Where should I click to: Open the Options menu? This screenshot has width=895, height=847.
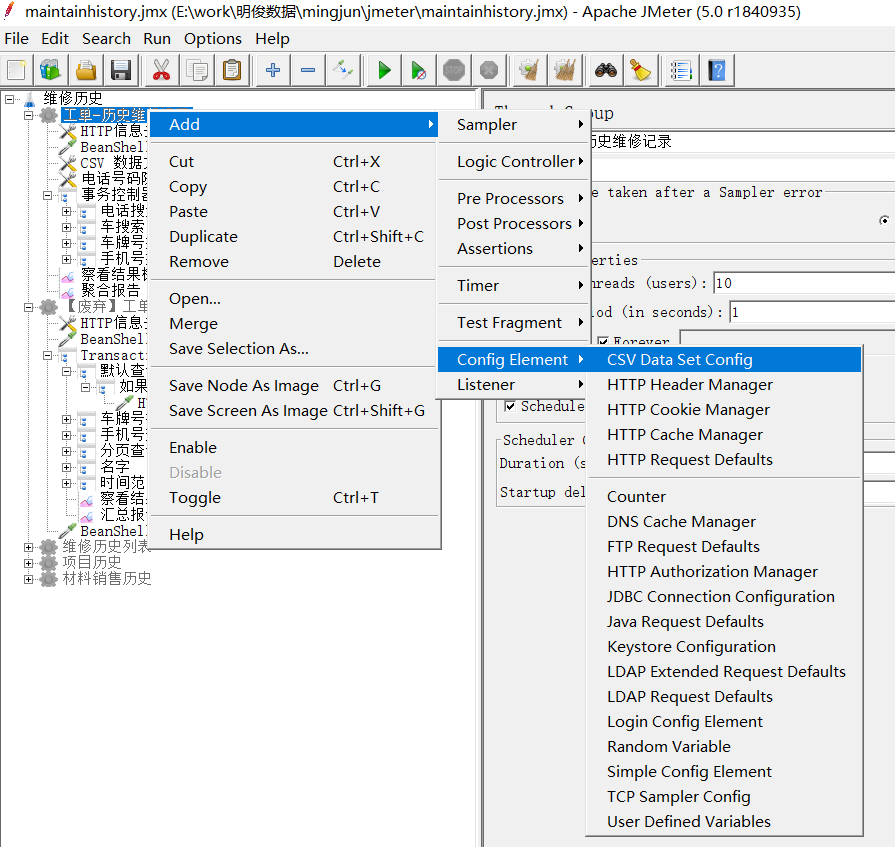212,39
